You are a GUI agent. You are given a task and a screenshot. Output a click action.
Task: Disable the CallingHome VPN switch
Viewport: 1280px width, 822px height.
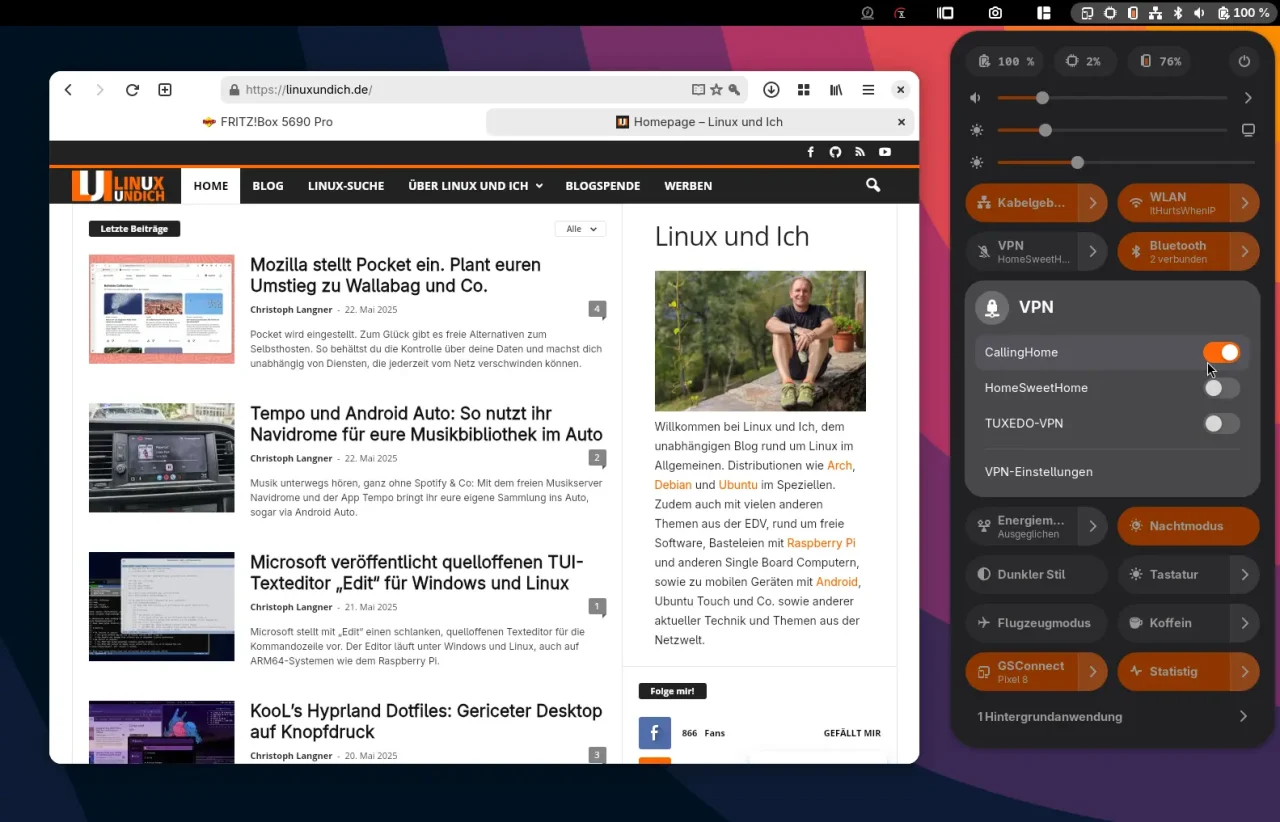tap(1221, 352)
